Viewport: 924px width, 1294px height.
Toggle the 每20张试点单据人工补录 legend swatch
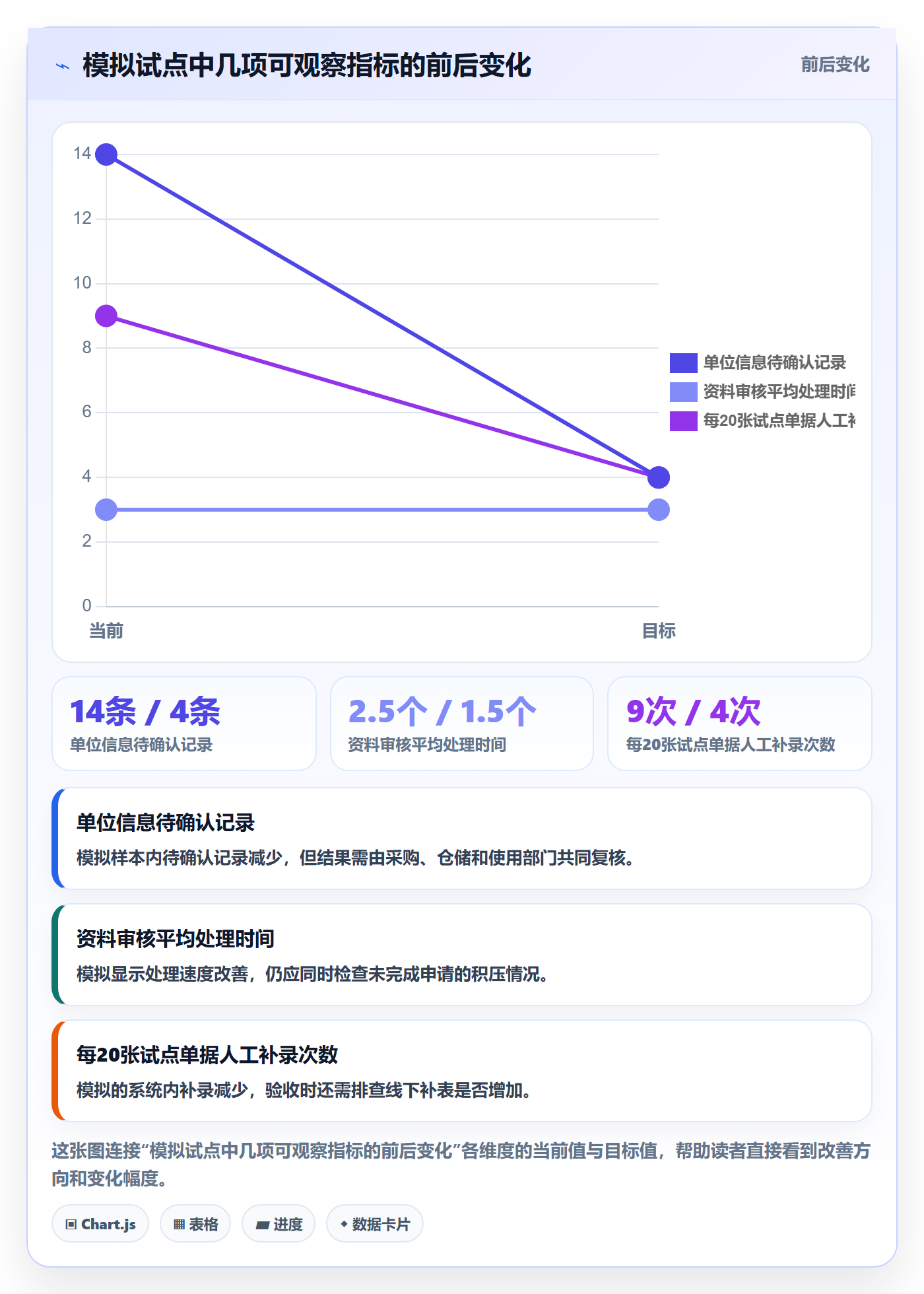click(683, 421)
